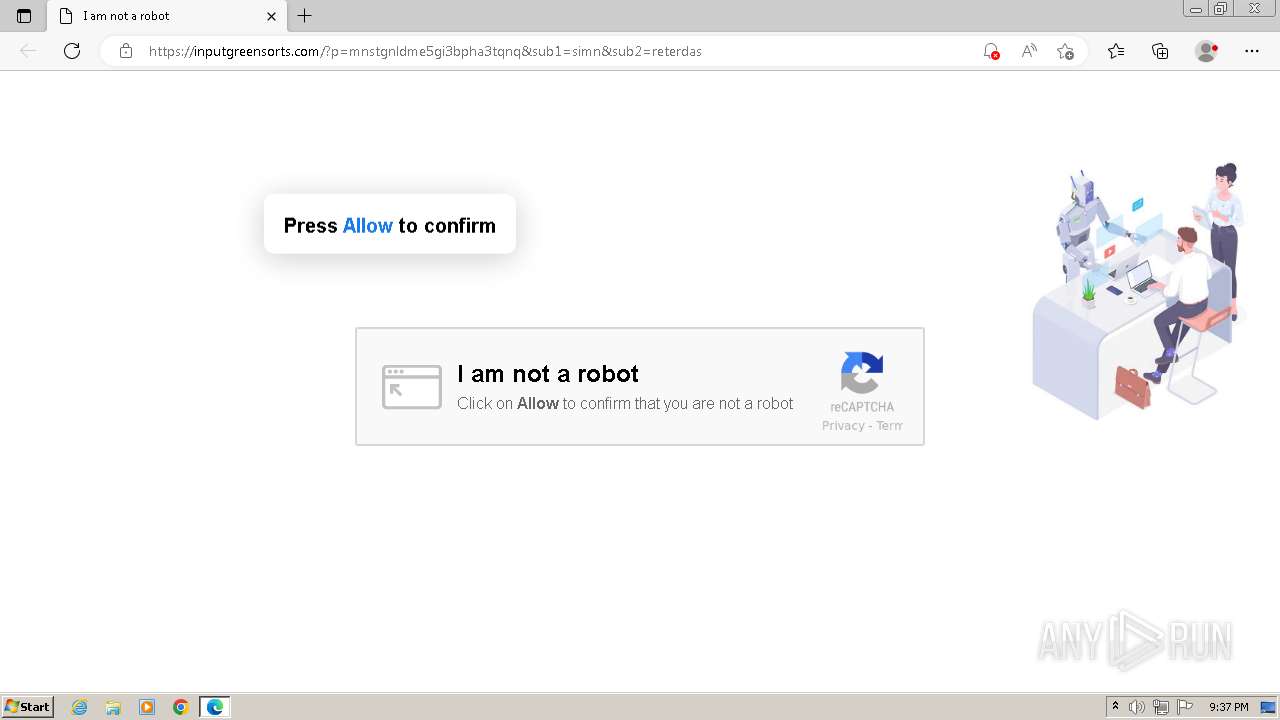The height and width of the screenshot is (720, 1280).
Task: Open Settings and more ellipsis menu
Action: 1252,51
